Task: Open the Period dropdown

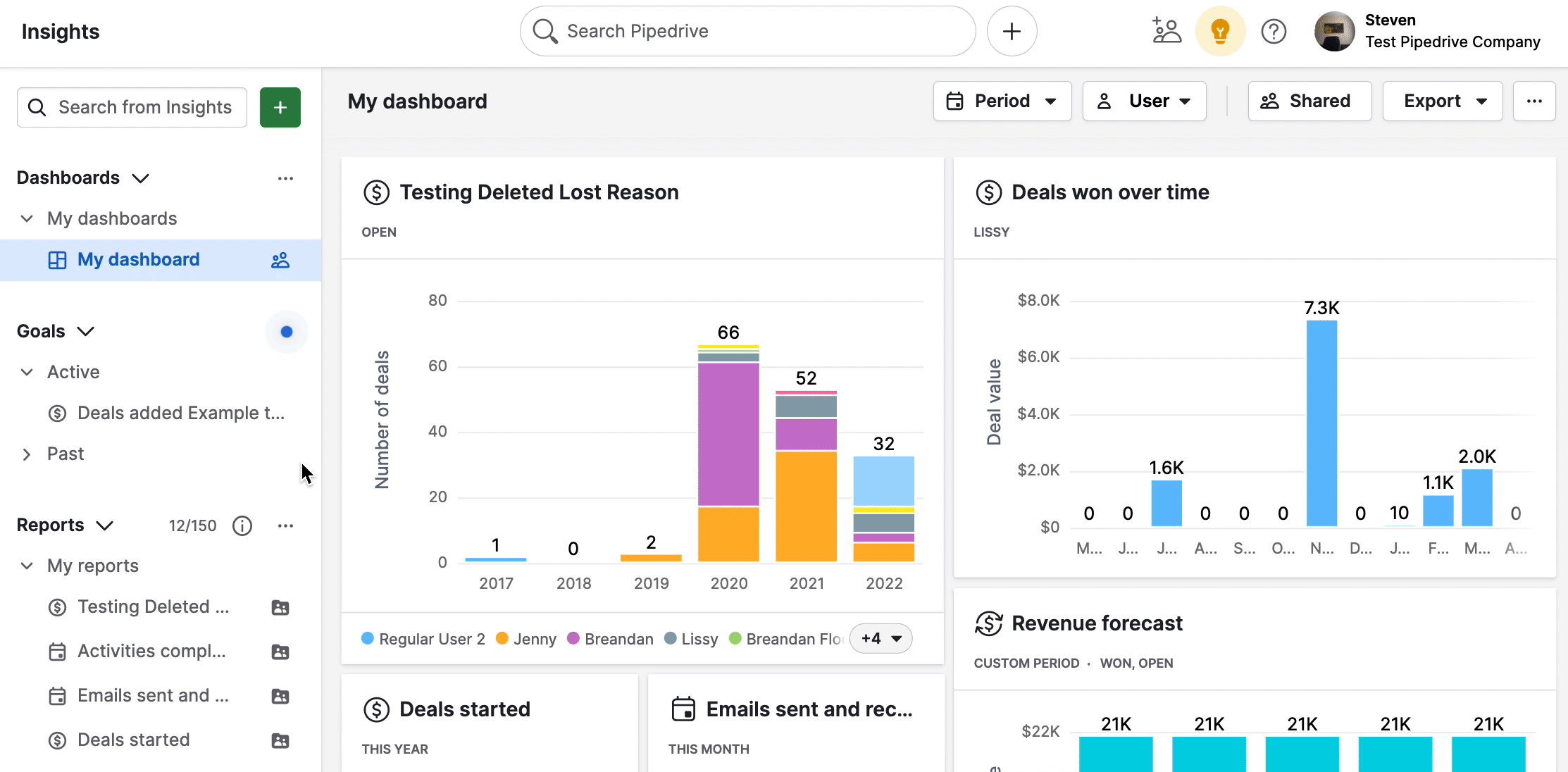Action: pyautogui.click(x=1002, y=101)
